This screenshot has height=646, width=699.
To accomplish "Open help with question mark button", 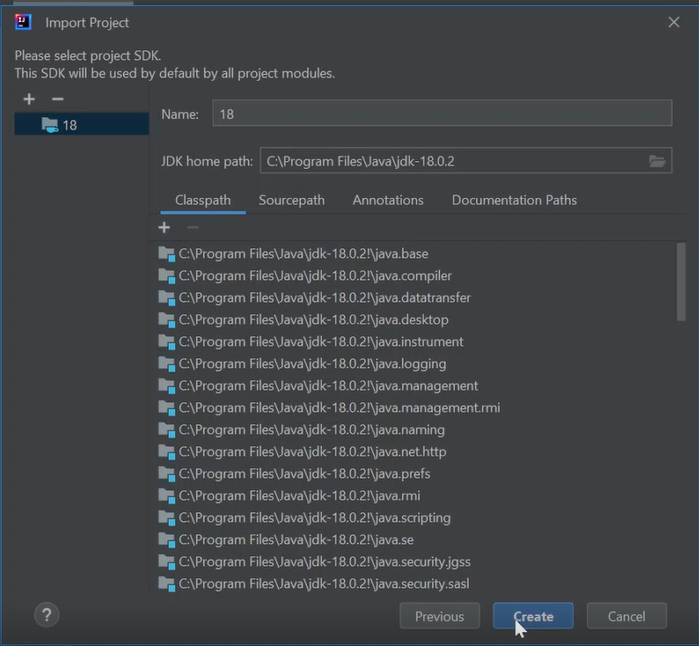I will 46,615.
